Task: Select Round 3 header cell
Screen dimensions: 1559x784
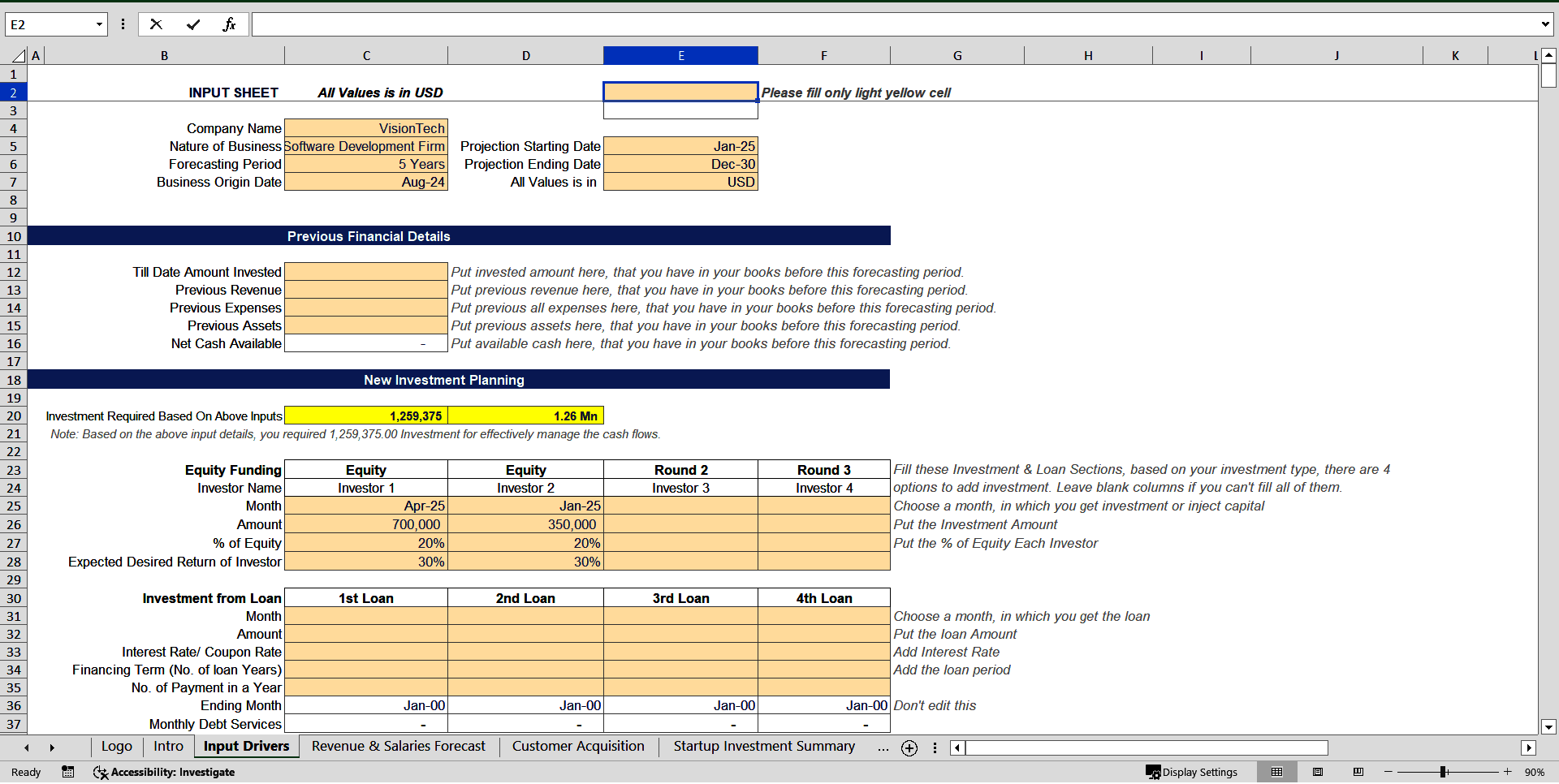Action: click(824, 470)
